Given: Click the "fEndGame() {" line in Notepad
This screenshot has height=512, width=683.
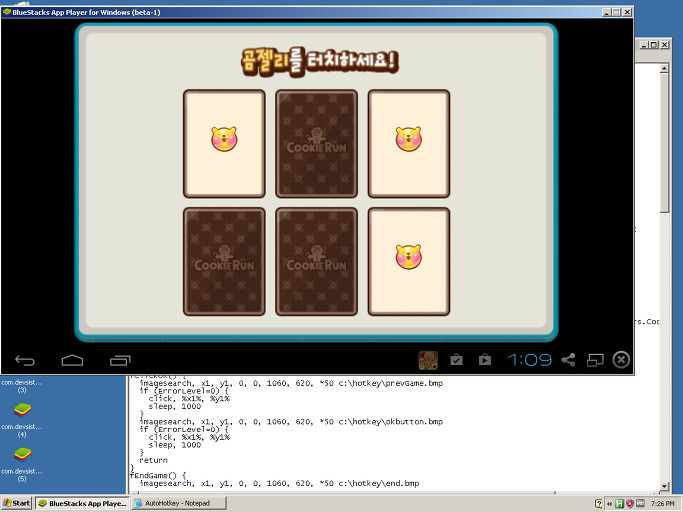Looking at the screenshot, I should point(158,476).
